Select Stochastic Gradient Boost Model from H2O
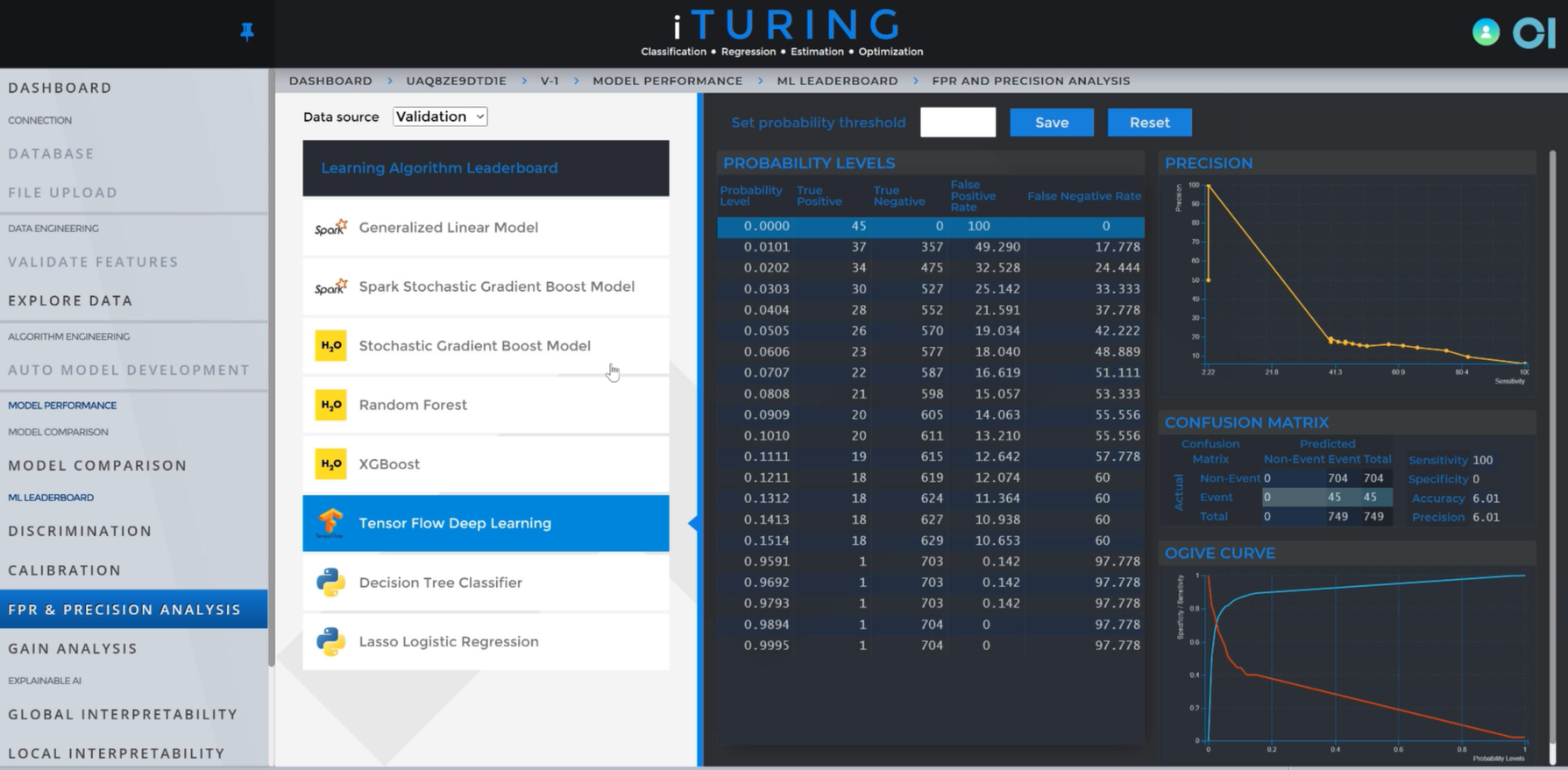This screenshot has height=770, width=1568. [486, 346]
